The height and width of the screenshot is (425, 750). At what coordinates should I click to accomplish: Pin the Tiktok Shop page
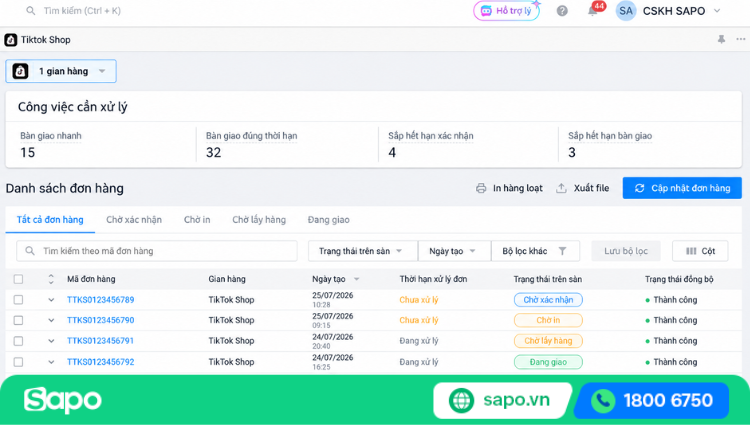click(721, 40)
